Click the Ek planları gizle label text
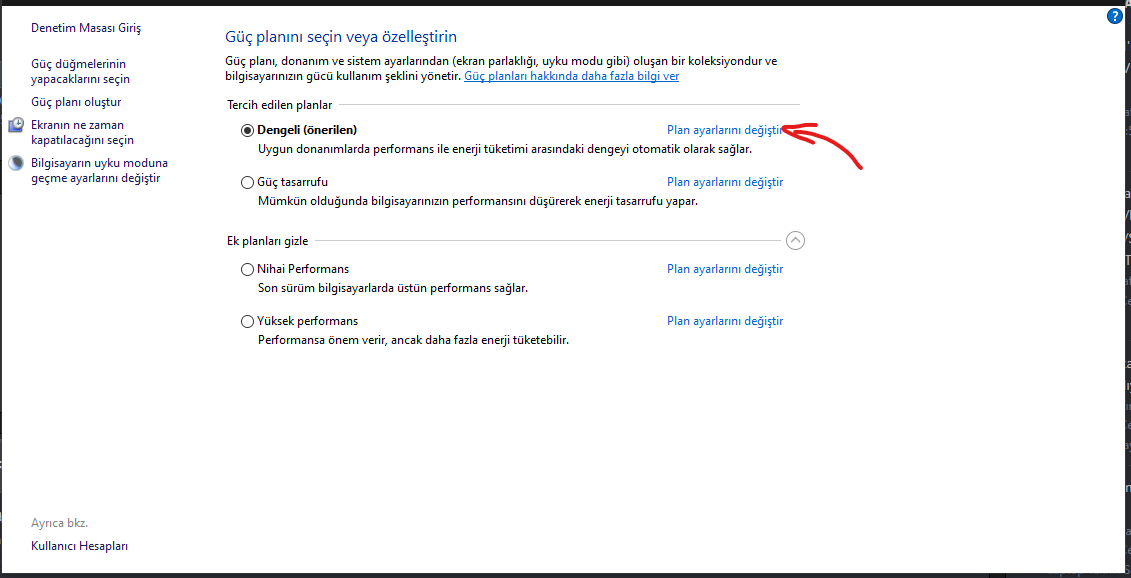This screenshot has height=578, width=1131. click(x=267, y=241)
